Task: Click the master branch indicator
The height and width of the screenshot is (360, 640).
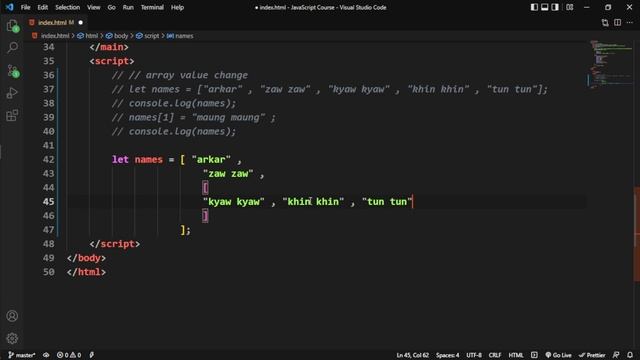Action: click(22, 355)
